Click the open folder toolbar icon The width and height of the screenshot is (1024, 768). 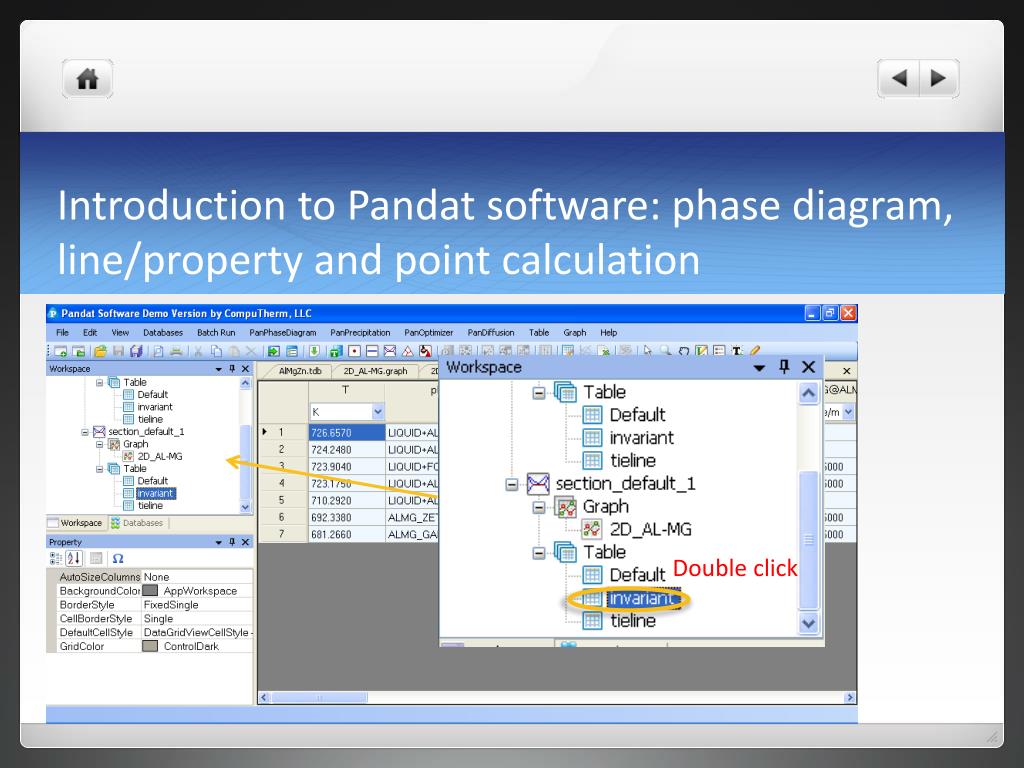[101, 351]
